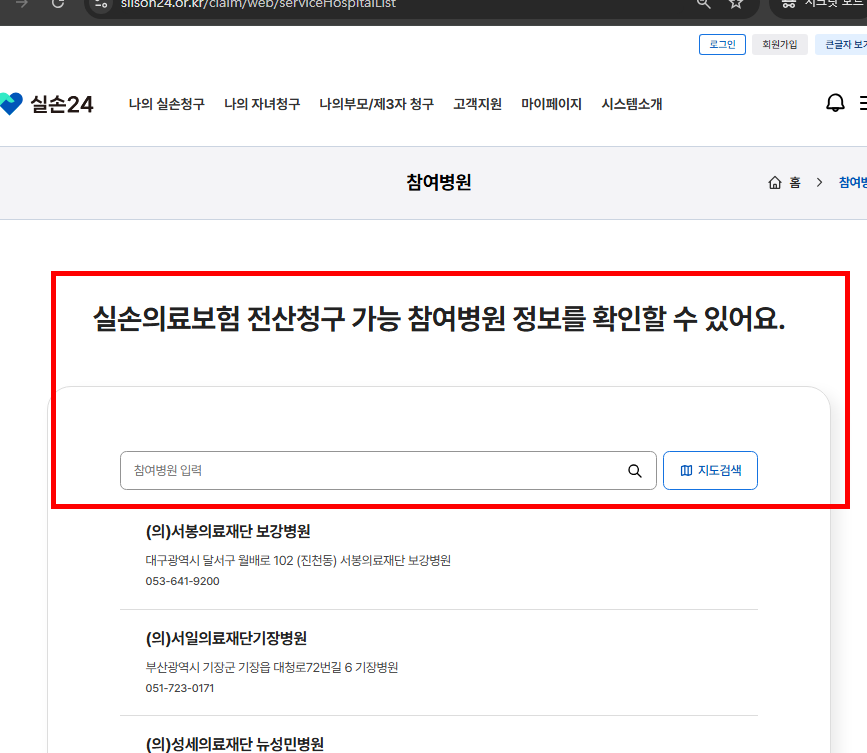Viewport: 867px width, 753px height.
Task: Click the browser address bar URL
Action: (x=258, y=4)
